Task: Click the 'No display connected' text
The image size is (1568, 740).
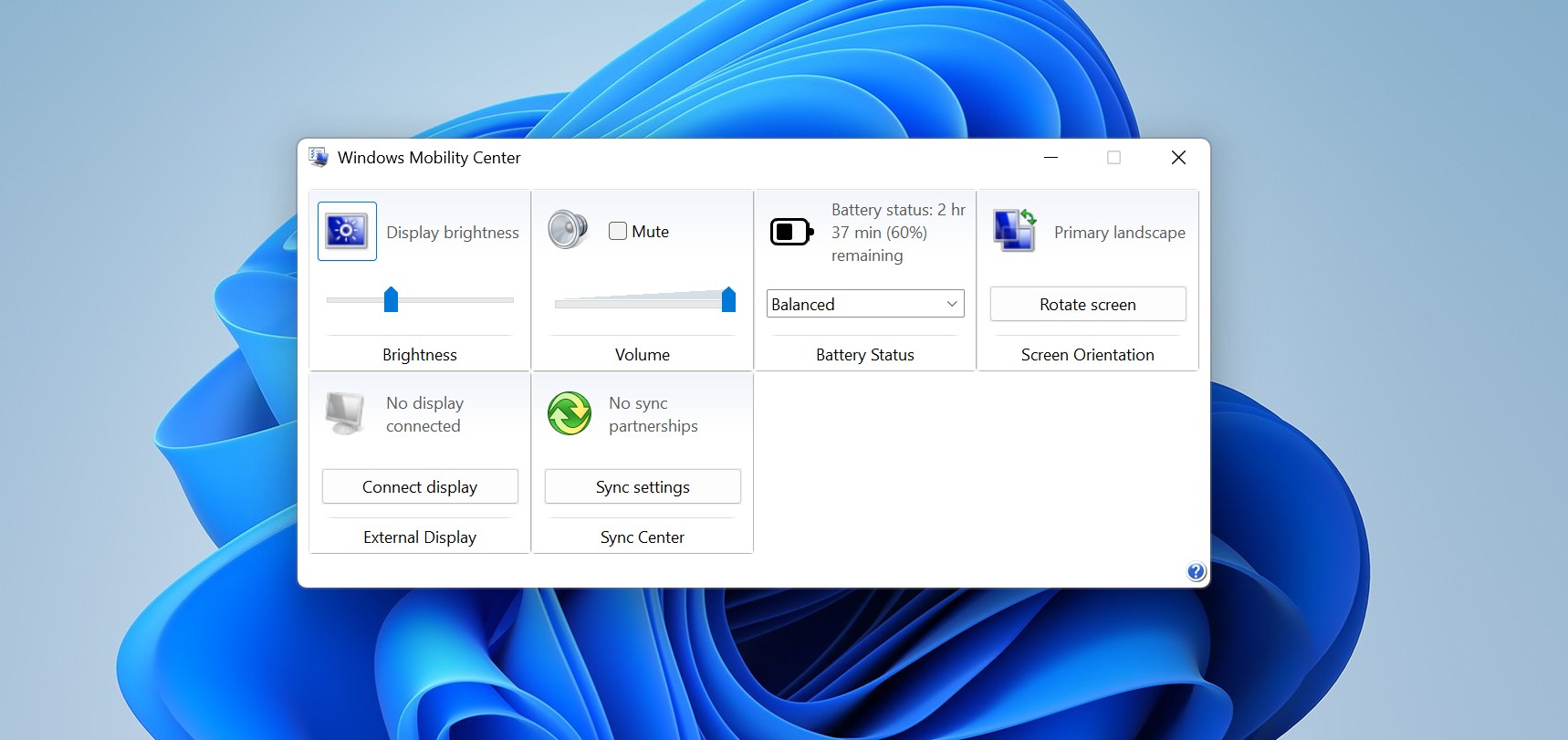Action: 425,414
